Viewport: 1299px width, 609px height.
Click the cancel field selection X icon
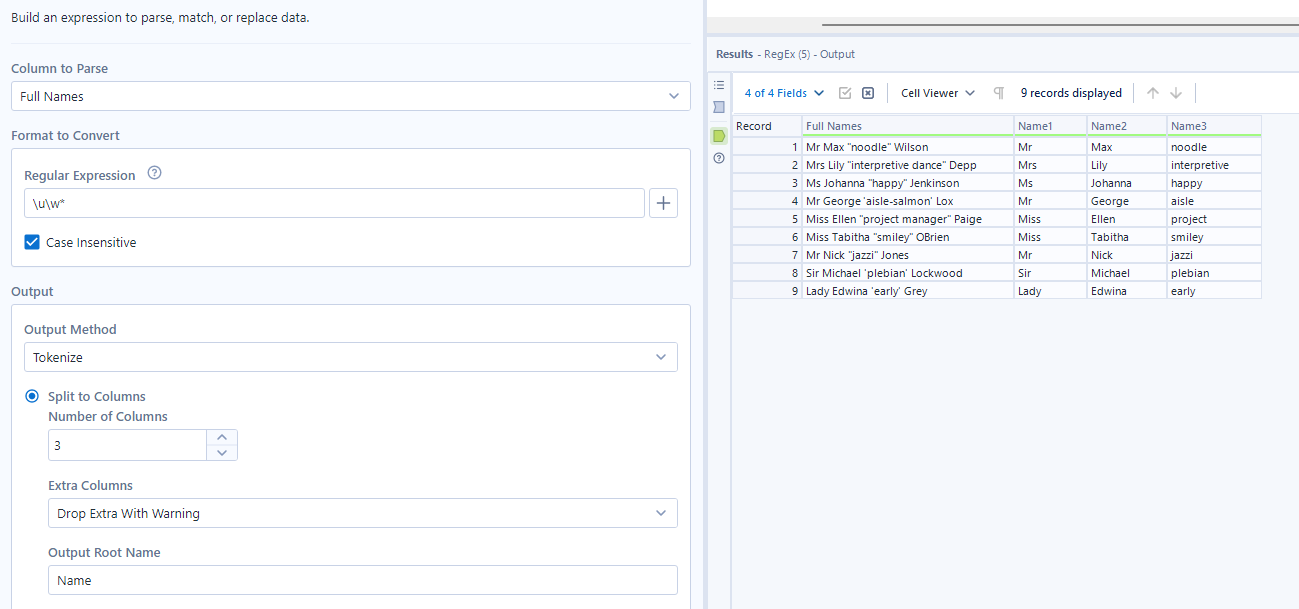pyautogui.click(x=868, y=93)
